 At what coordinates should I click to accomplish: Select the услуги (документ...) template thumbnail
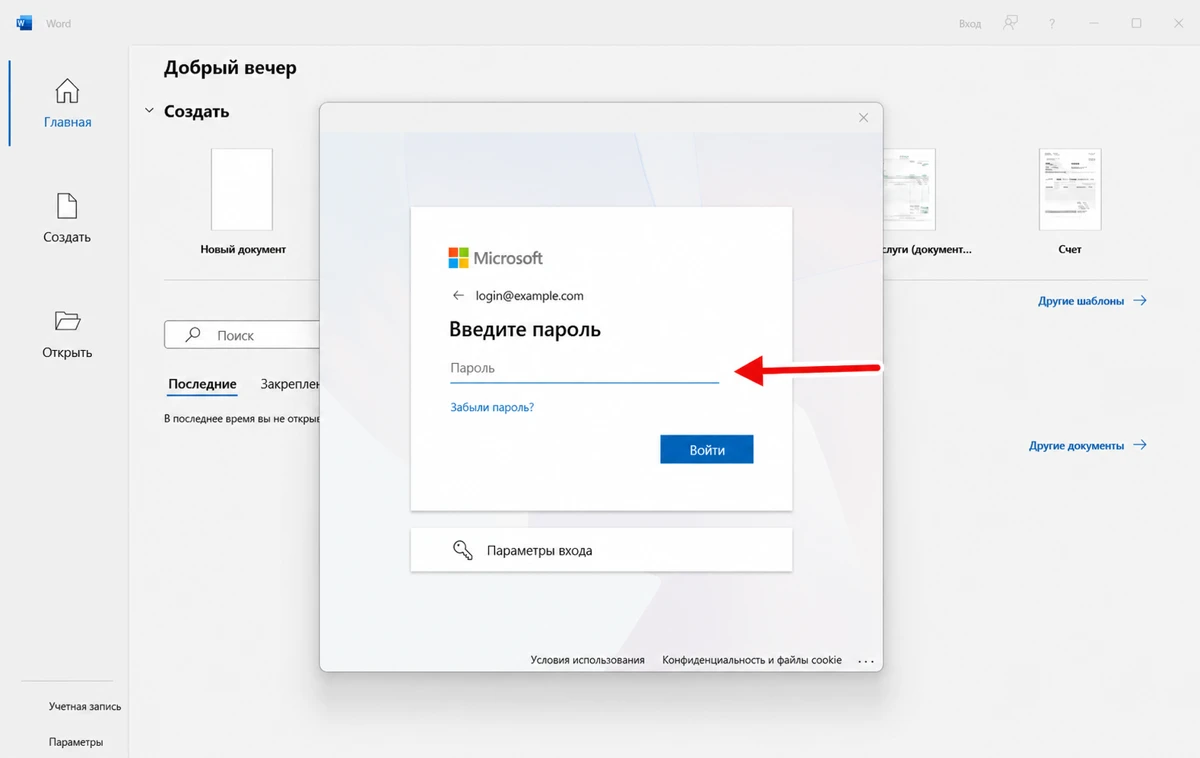908,189
